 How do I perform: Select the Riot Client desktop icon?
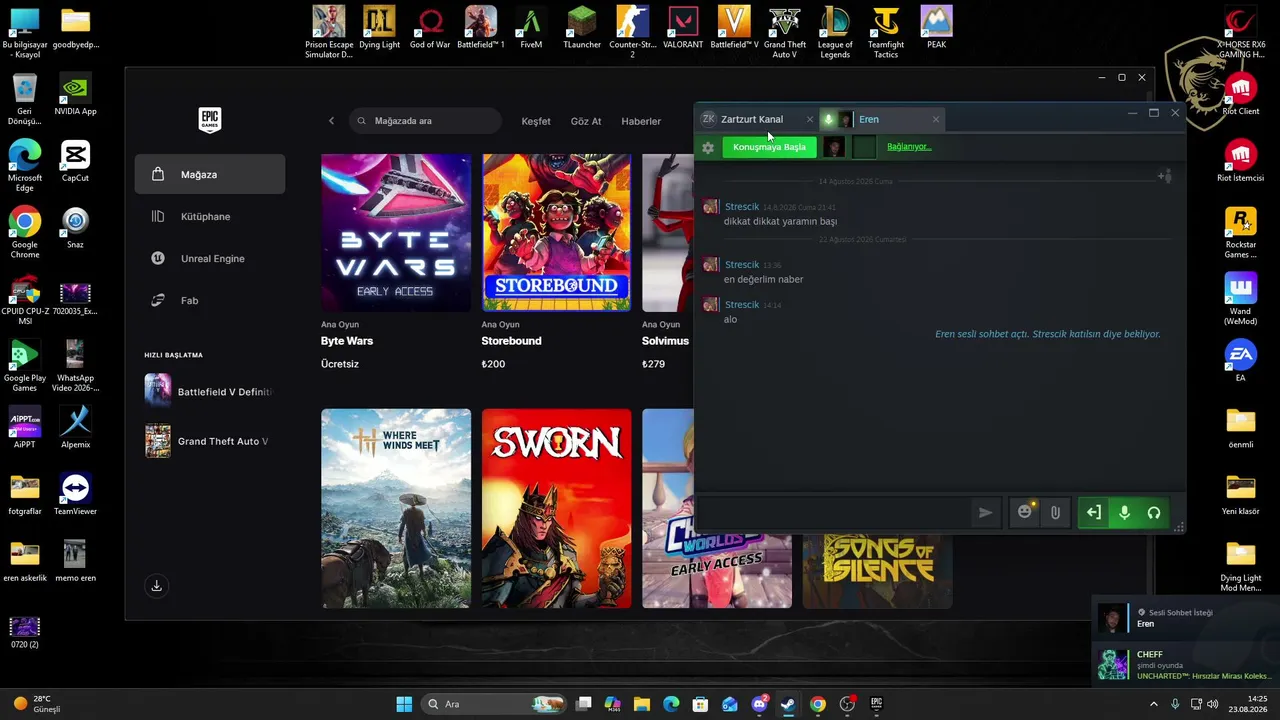coord(1241,94)
